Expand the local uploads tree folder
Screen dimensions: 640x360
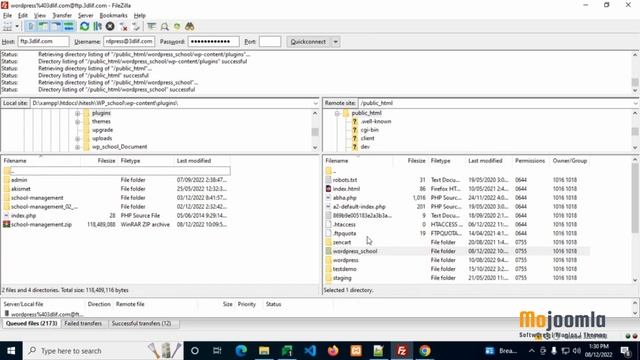78,139
